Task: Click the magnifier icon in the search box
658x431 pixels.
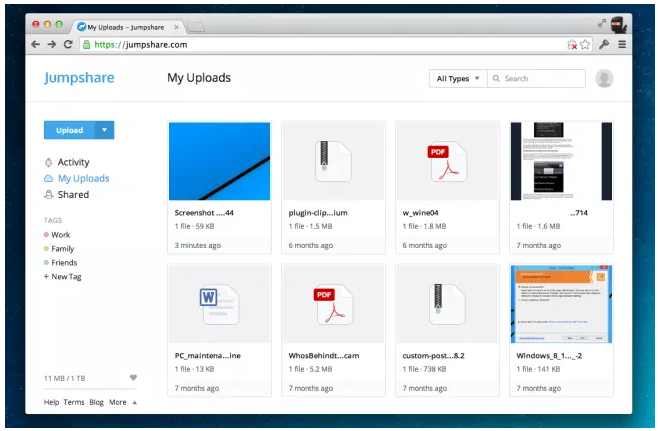Action: [x=496, y=78]
